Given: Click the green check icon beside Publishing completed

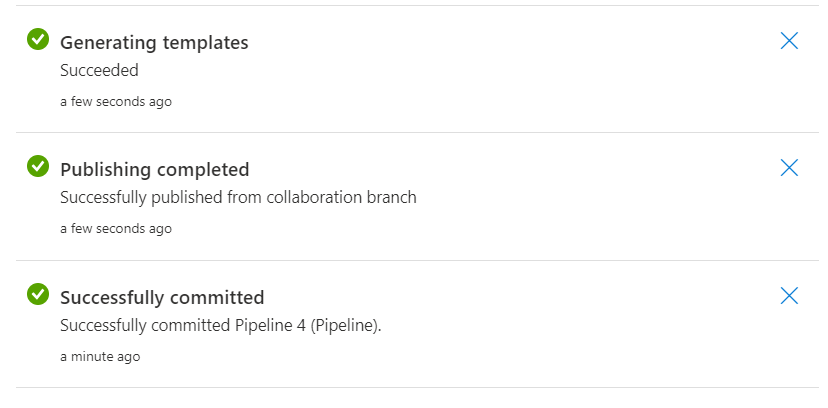Looking at the screenshot, I should point(38,166).
